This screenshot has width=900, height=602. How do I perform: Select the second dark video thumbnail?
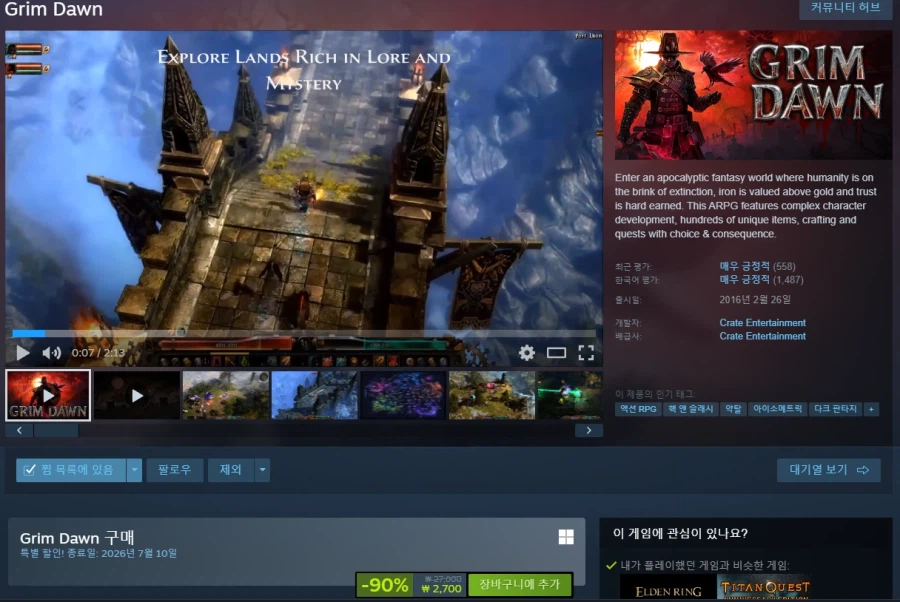pos(137,395)
